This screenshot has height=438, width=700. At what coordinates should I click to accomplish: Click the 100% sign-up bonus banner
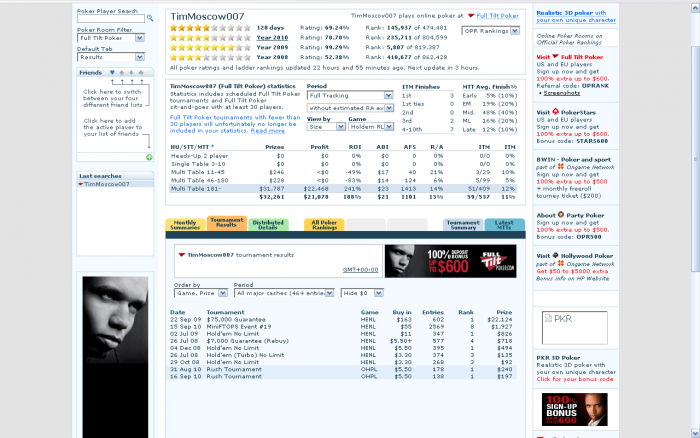[x=575, y=409]
